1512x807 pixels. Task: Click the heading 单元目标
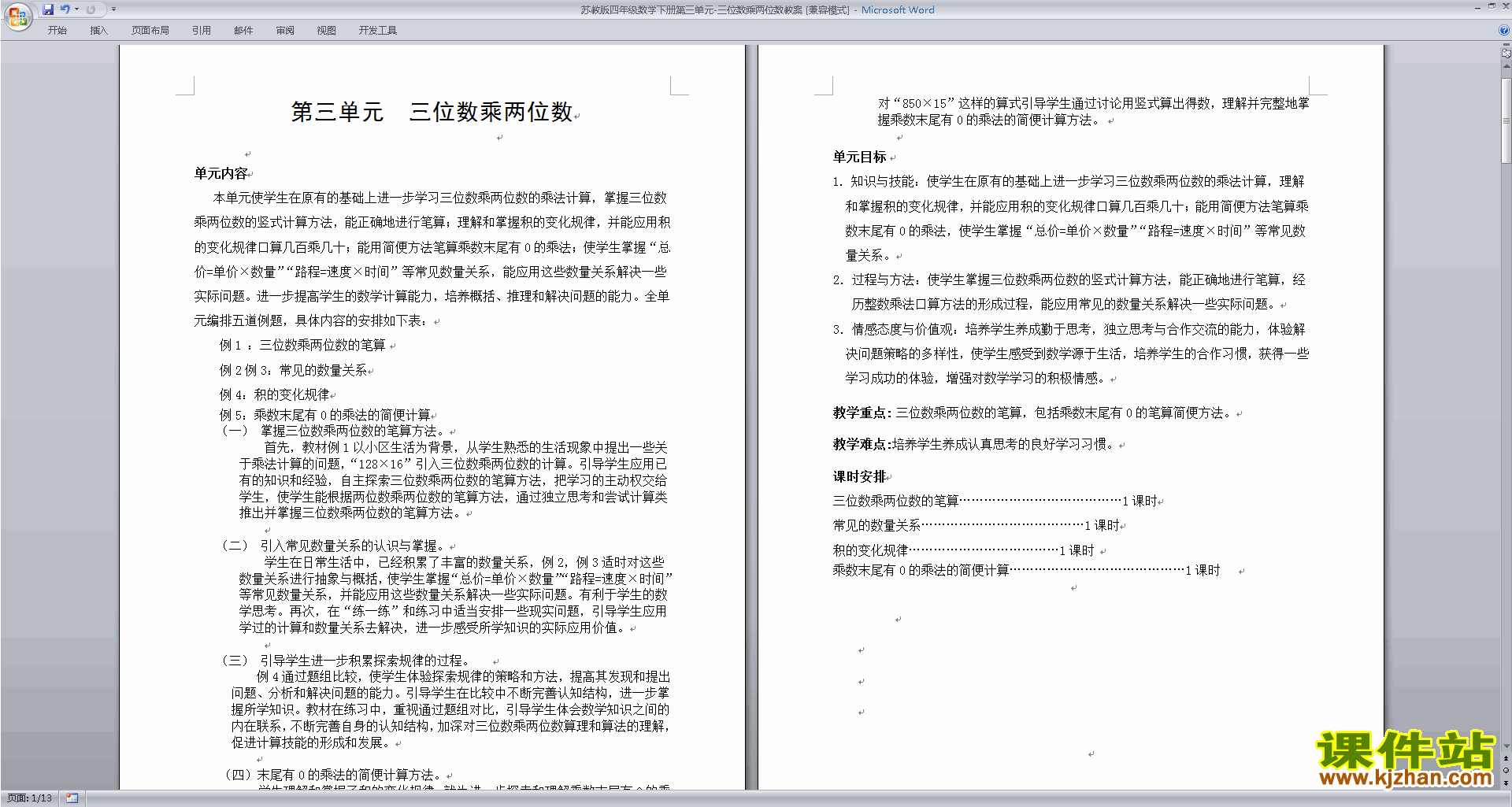pos(860,157)
